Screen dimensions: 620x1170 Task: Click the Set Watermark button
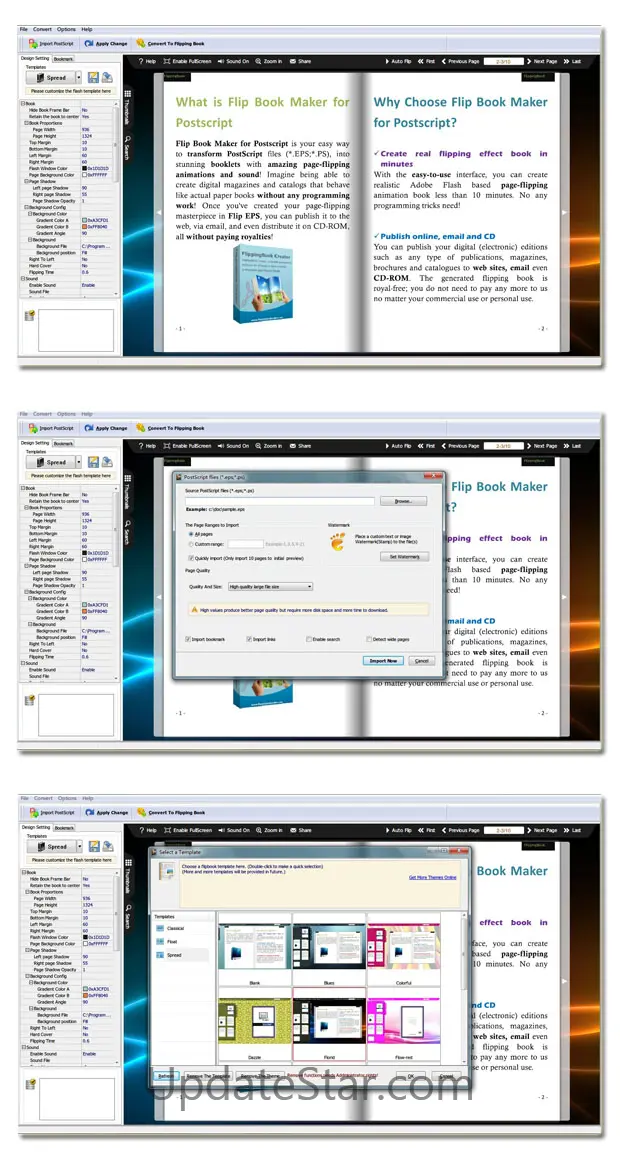click(x=404, y=557)
